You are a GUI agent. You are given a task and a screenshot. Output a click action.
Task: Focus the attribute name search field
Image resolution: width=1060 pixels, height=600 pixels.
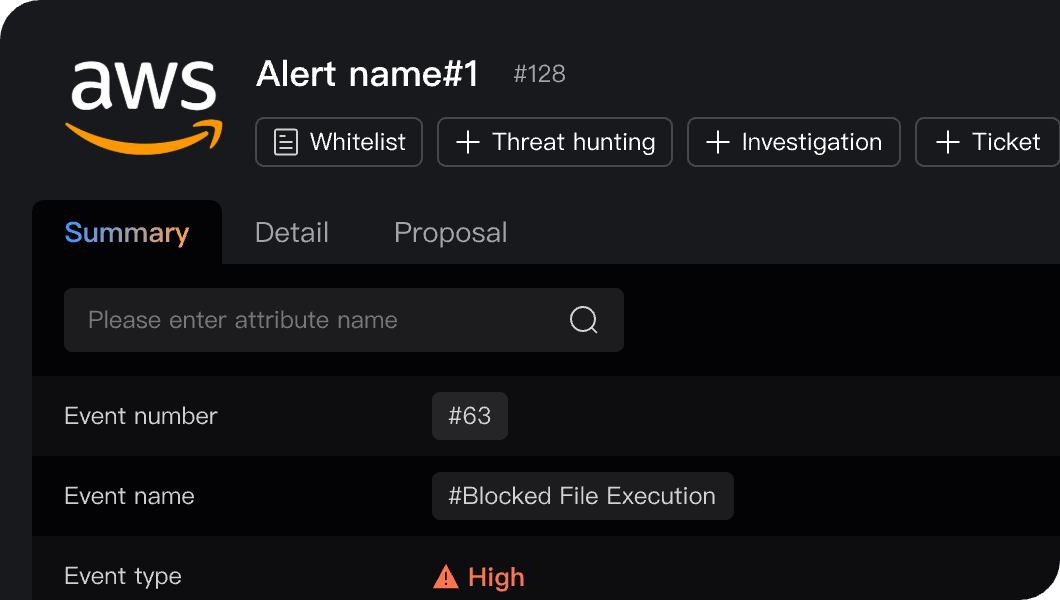[310, 320]
